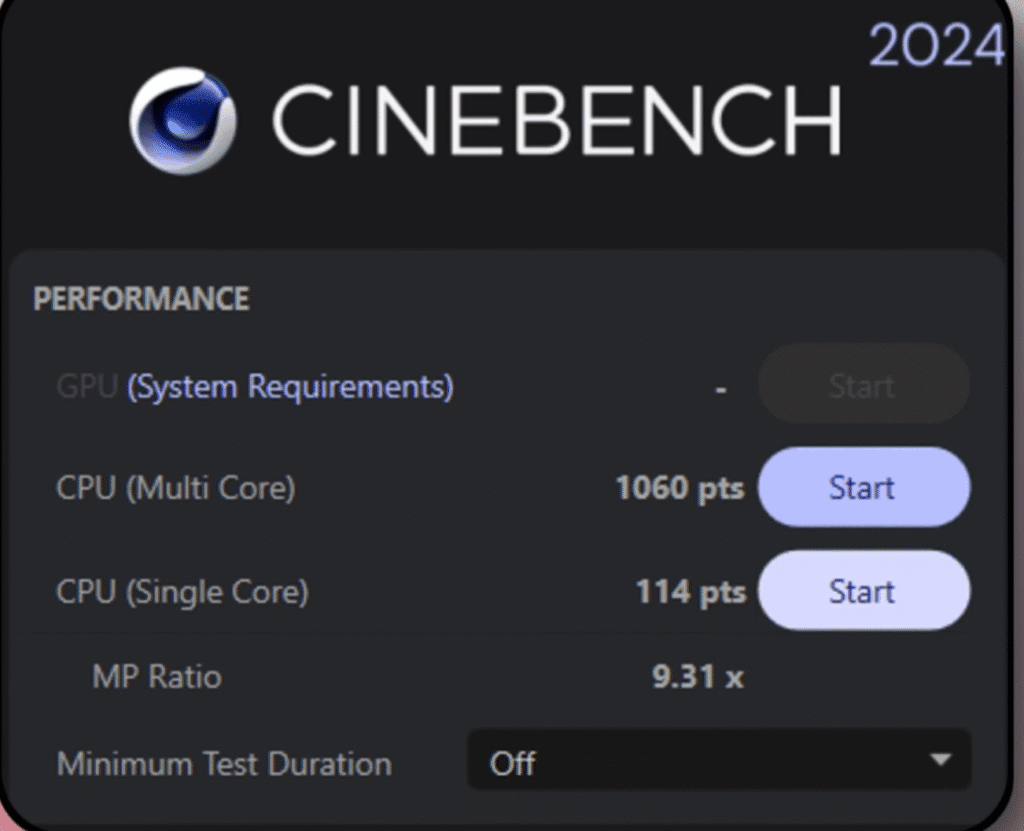This screenshot has height=831, width=1024.
Task: Click the GPU score dash placeholder
Action: (x=721, y=388)
